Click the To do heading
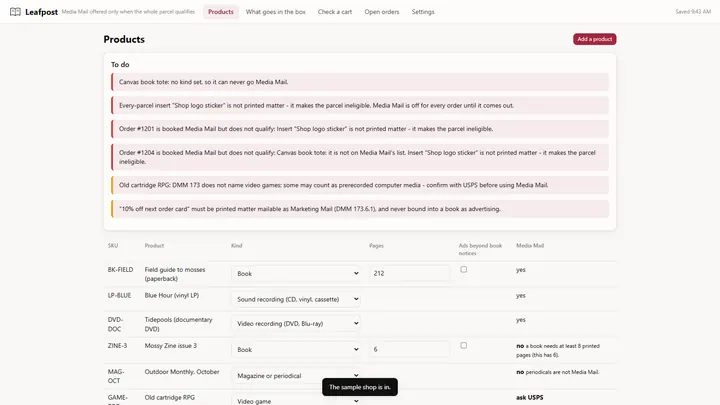Viewport: 720px width, 405px height. click(x=120, y=65)
